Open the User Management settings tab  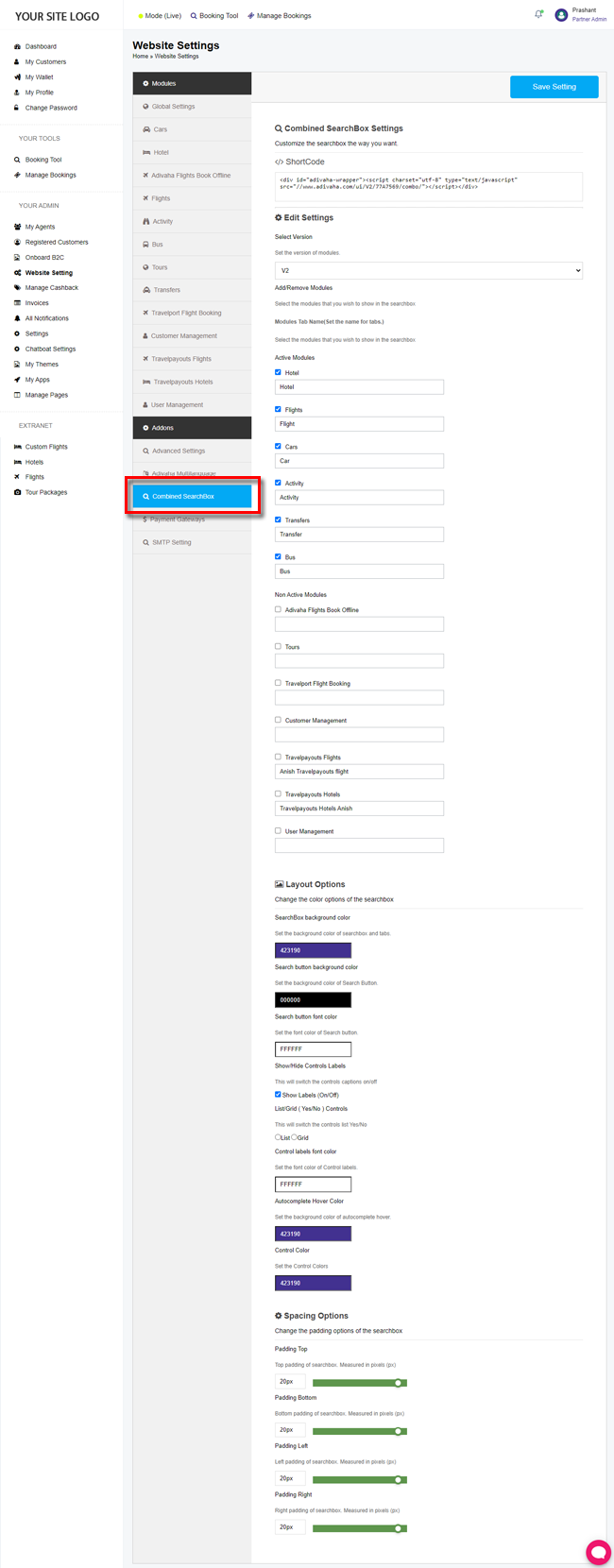tap(192, 404)
